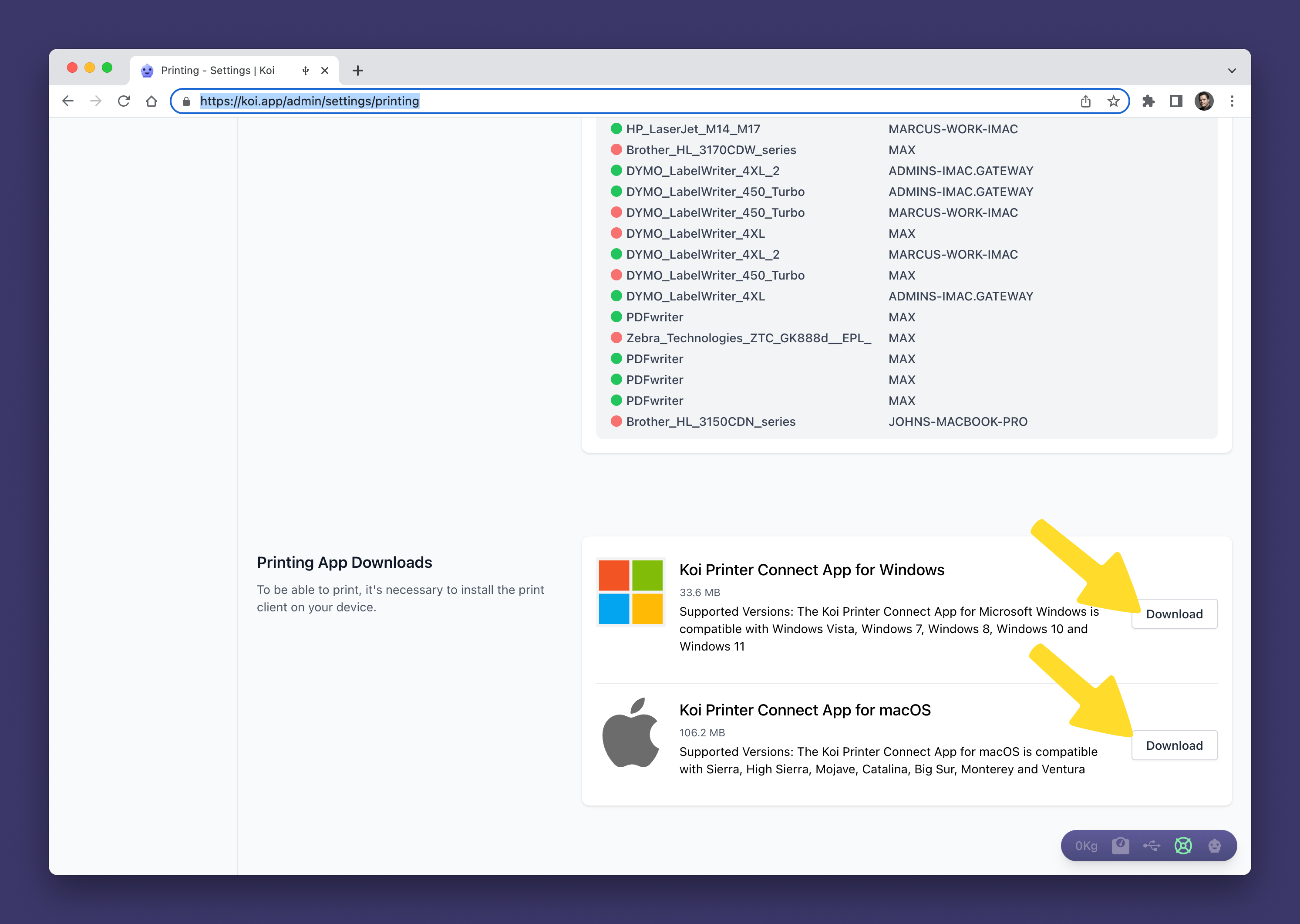
Task: Go to browser home page
Action: coord(152,101)
